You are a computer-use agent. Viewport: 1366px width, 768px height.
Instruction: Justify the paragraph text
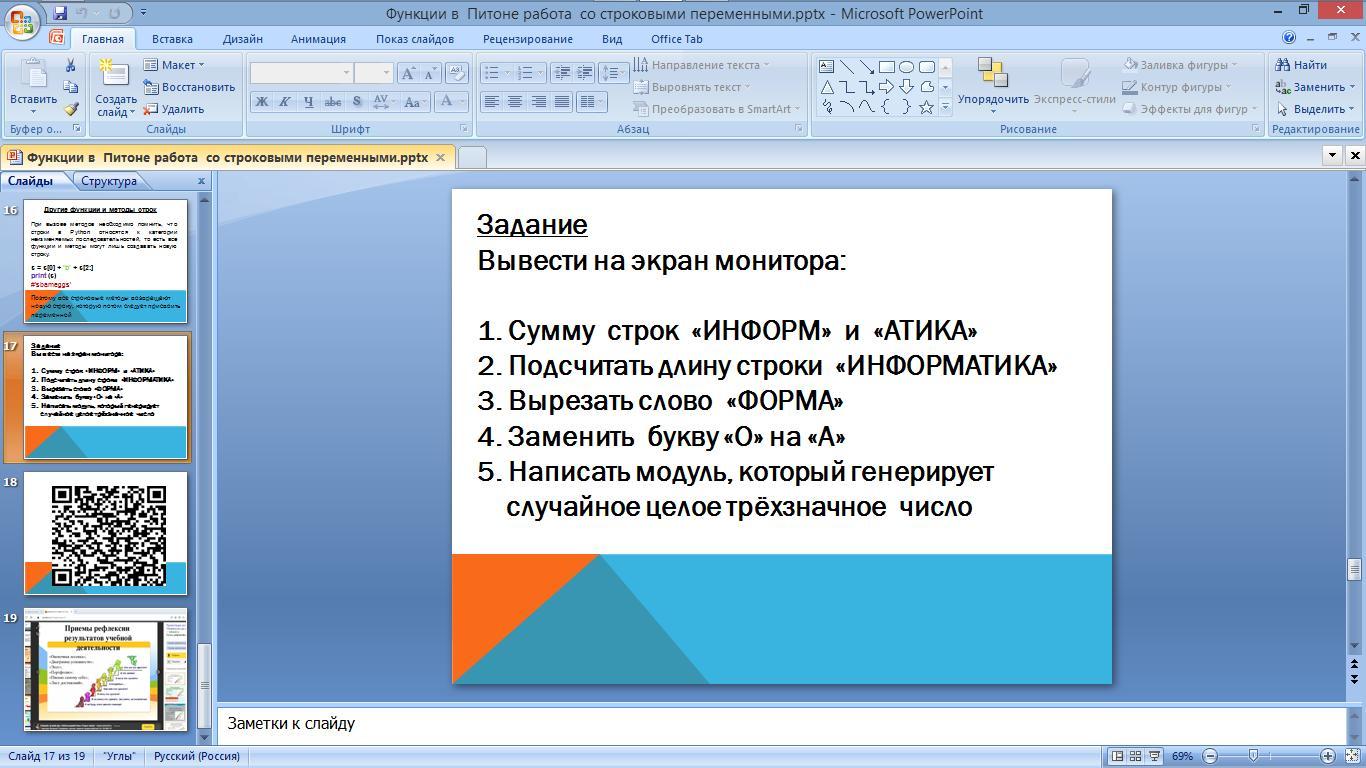(x=561, y=101)
